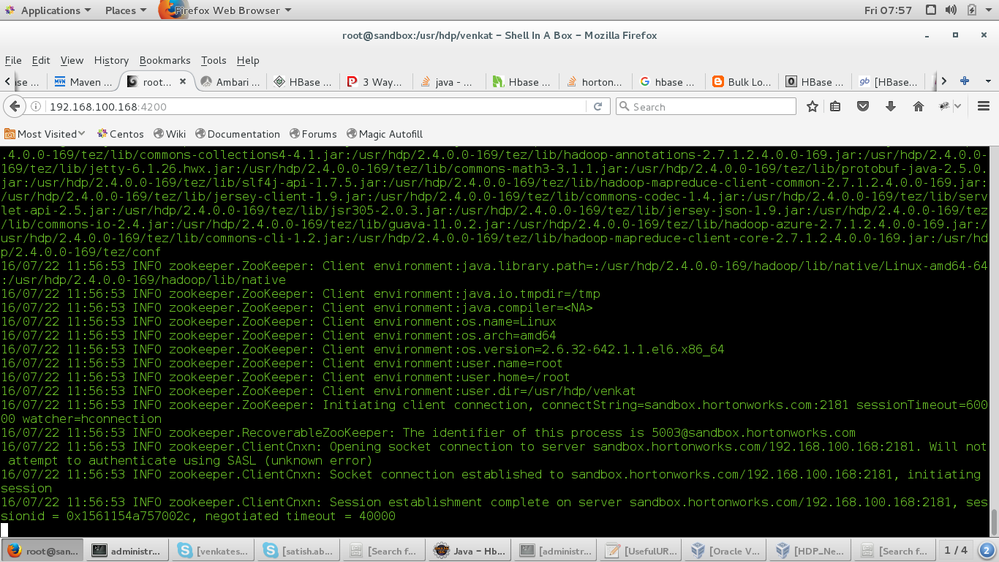The image size is (999, 562).
Task: Open the View menu
Action: (71, 60)
